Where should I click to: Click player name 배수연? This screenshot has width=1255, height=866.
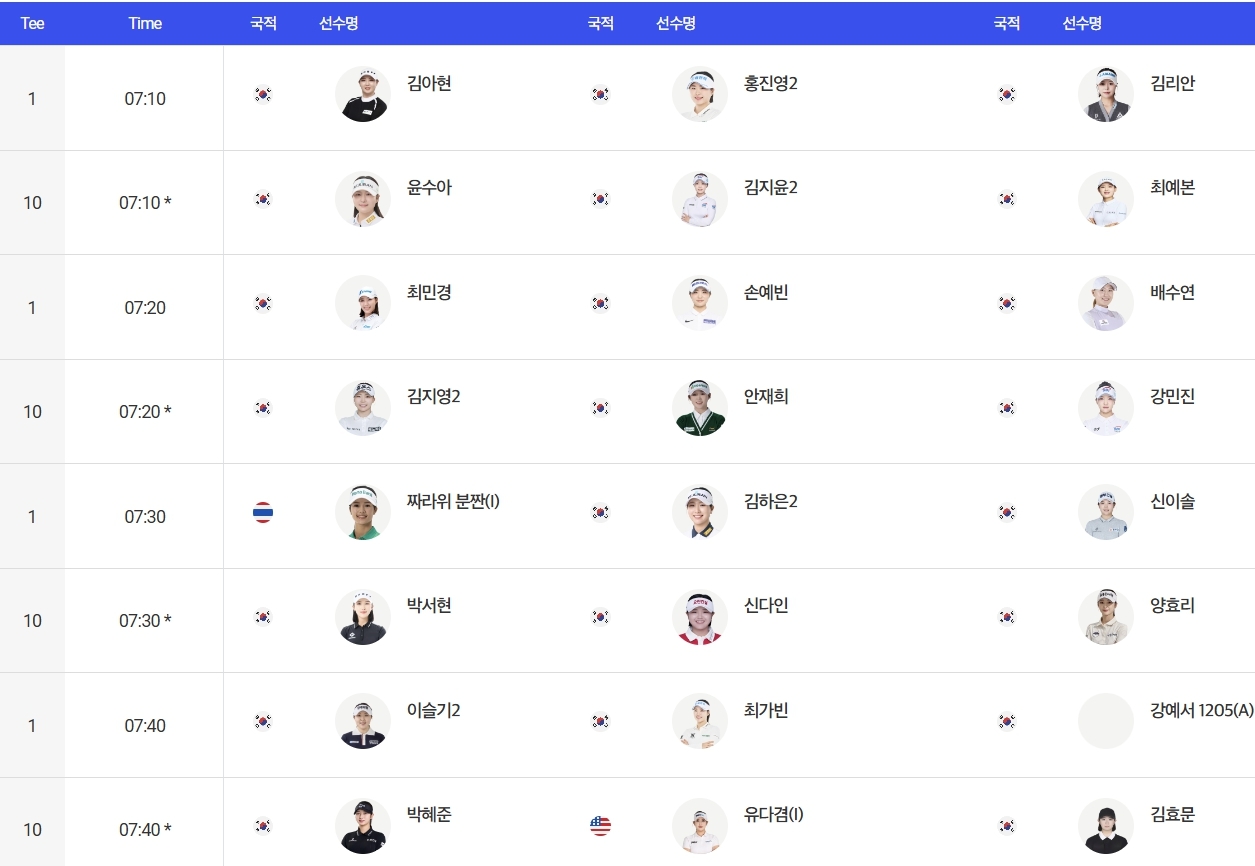[x=1172, y=293]
